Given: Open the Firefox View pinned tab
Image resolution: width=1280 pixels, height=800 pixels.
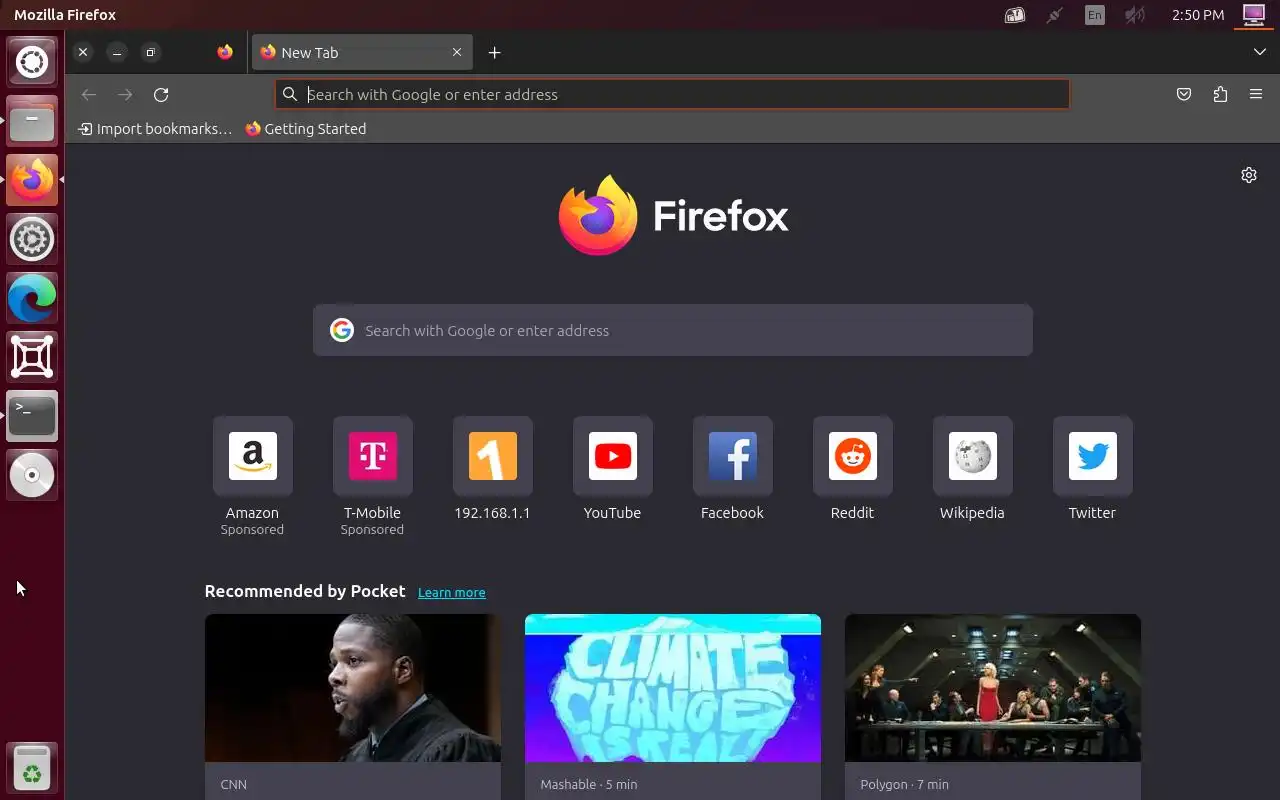Looking at the screenshot, I should (225, 52).
